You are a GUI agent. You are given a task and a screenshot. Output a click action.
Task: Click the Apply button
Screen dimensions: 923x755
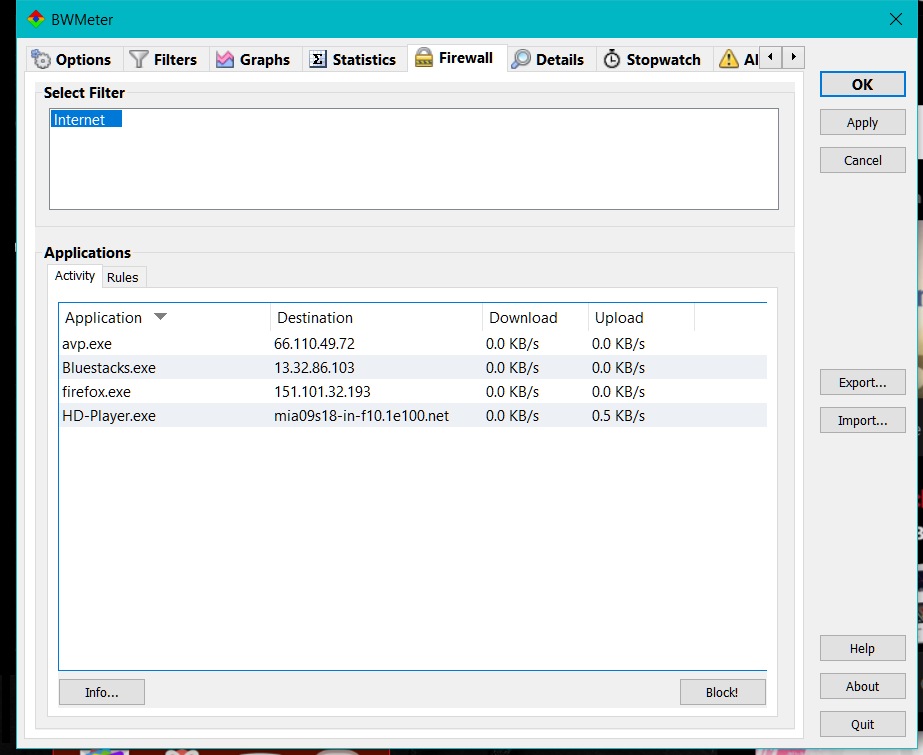(x=862, y=122)
